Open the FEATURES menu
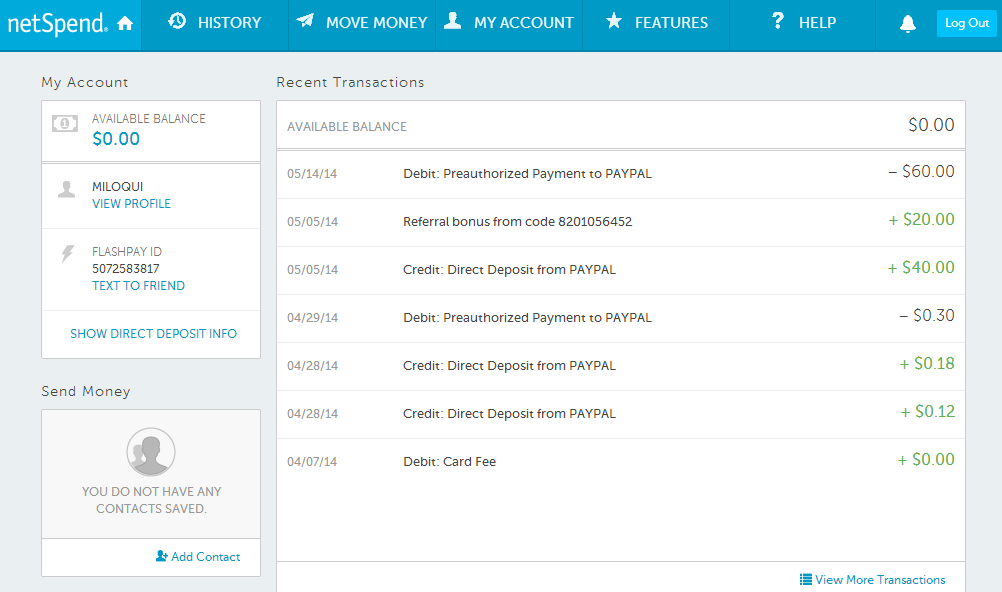This screenshot has height=592, width=1002. click(656, 23)
